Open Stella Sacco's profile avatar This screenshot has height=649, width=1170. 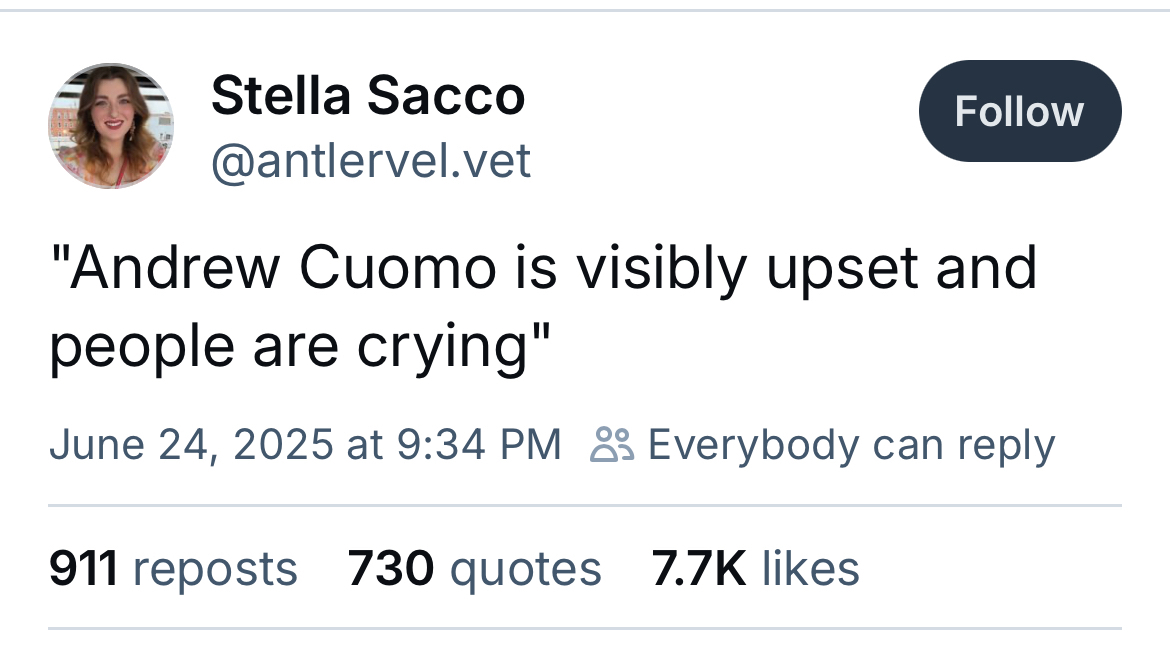tap(111, 126)
